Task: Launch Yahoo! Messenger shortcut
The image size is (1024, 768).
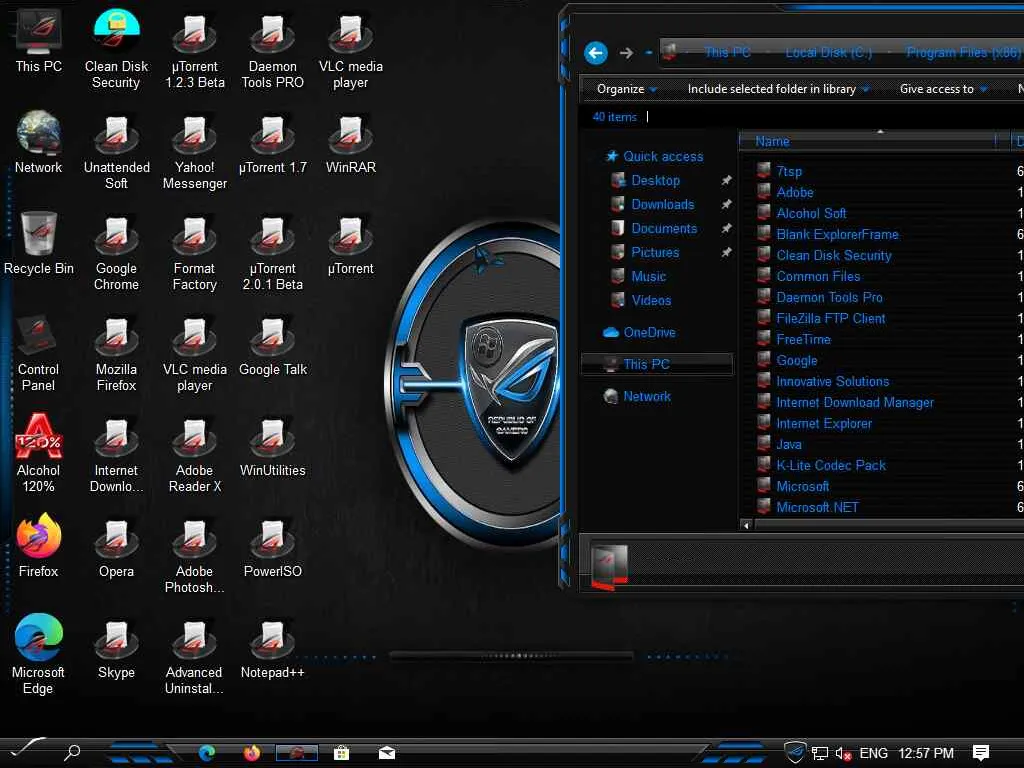Action: [195, 152]
